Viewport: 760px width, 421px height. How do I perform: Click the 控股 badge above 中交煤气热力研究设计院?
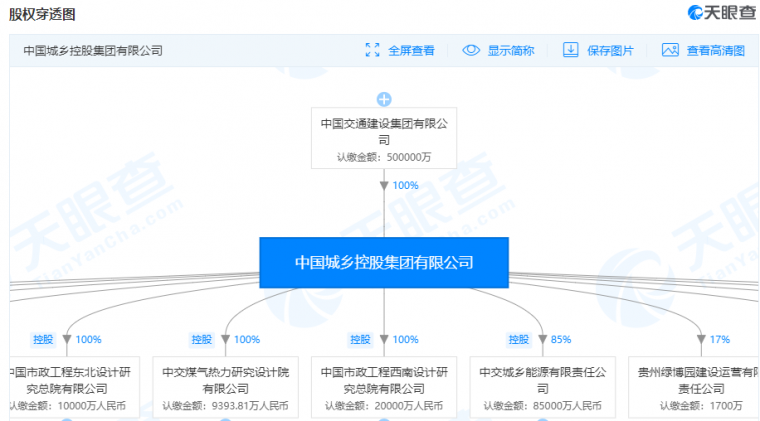[x=200, y=339]
